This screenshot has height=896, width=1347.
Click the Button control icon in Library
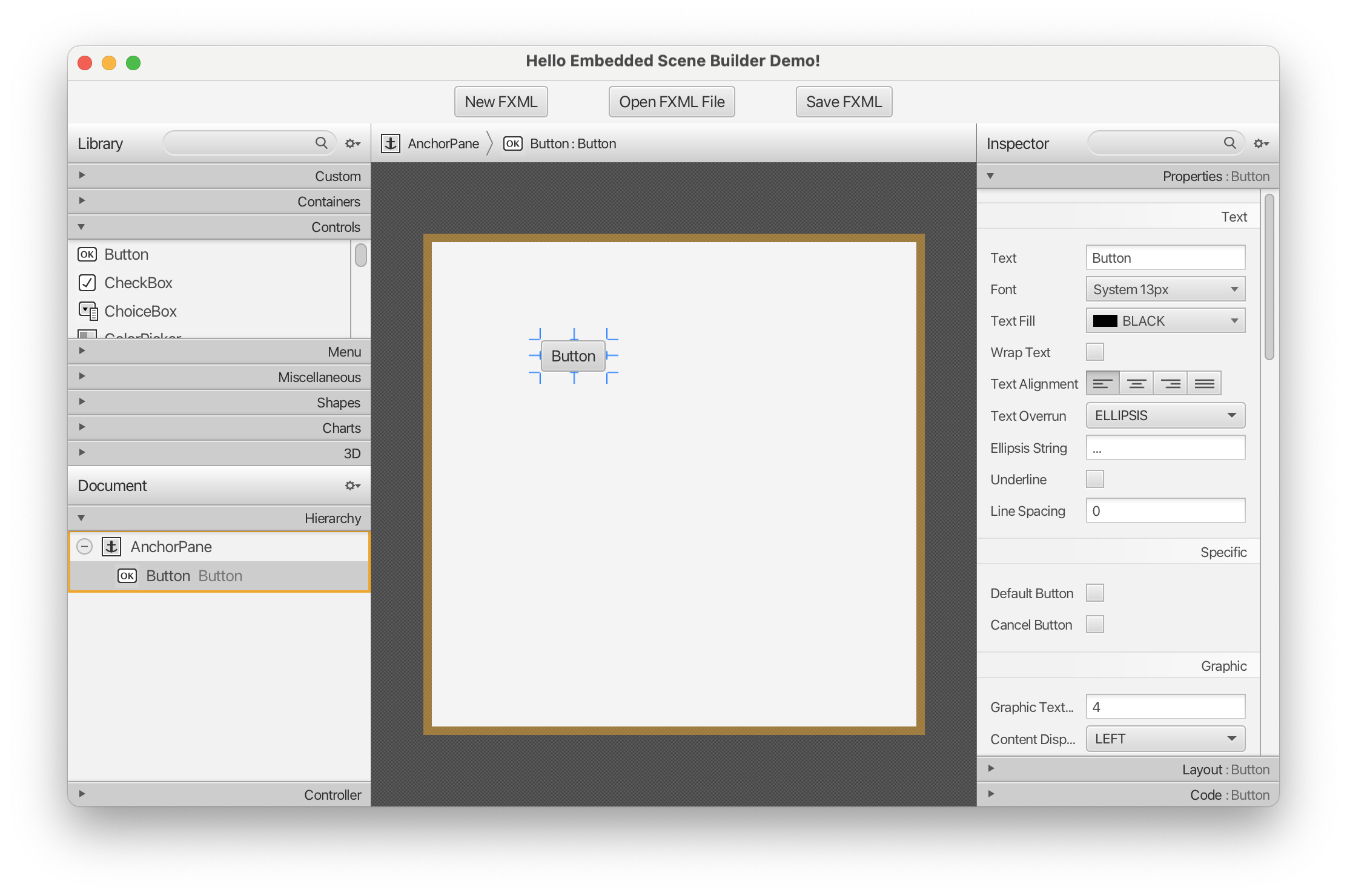88,254
